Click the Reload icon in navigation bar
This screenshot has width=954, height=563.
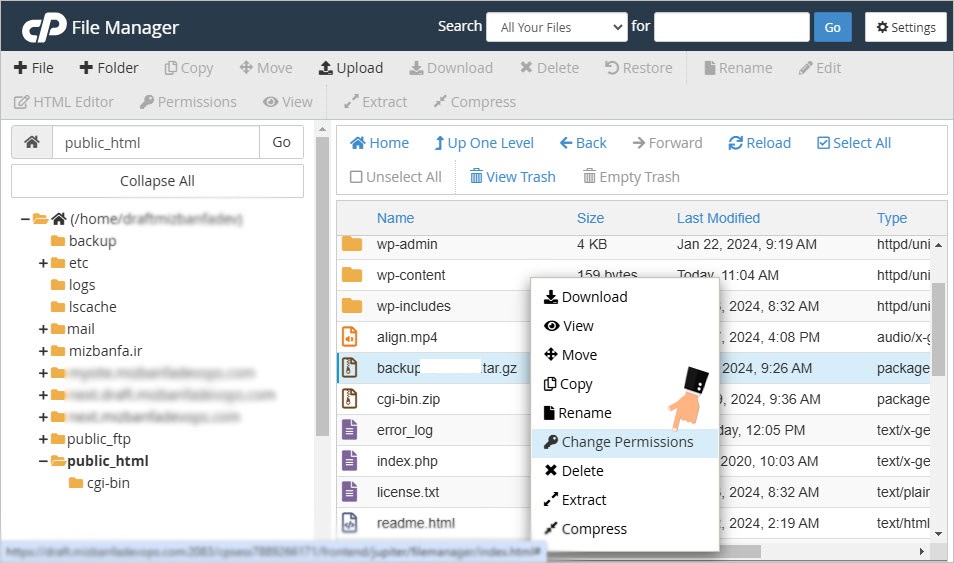coord(736,143)
